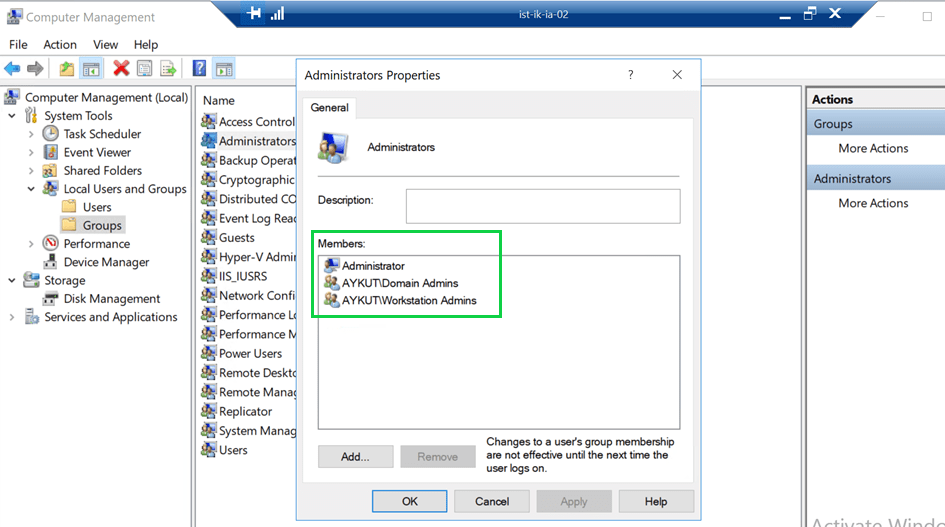Select the AYKUT\Workstation Admins member

coord(408,300)
